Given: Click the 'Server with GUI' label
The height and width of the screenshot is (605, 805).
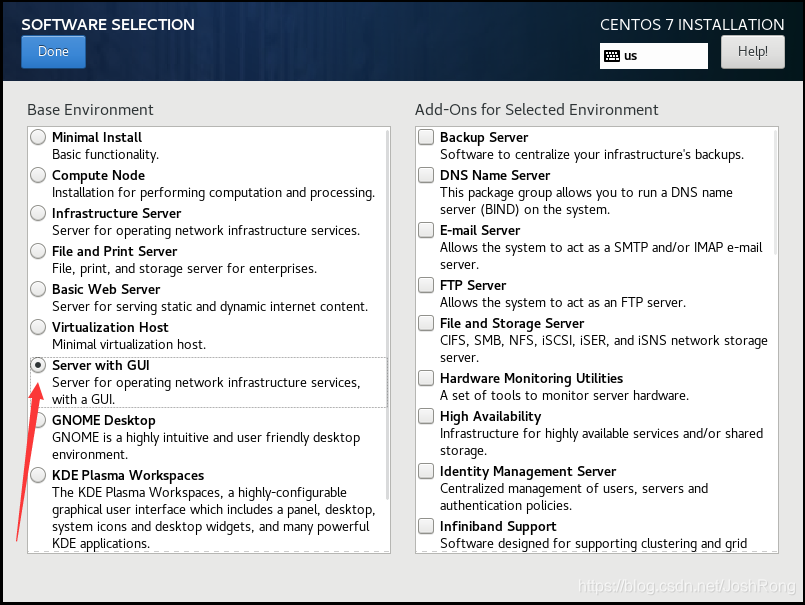Looking at the screenshot, I should 101,365.
